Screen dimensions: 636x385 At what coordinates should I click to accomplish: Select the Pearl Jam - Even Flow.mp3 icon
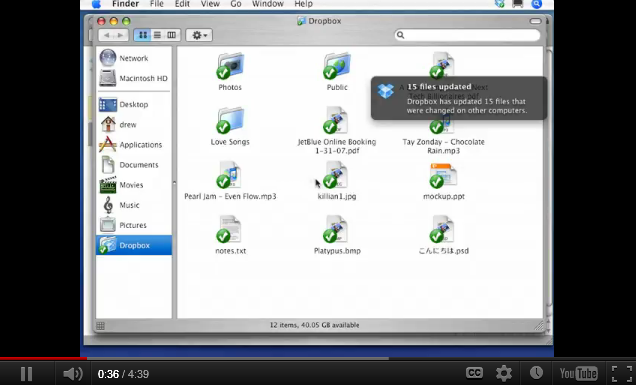coord(230,175)
